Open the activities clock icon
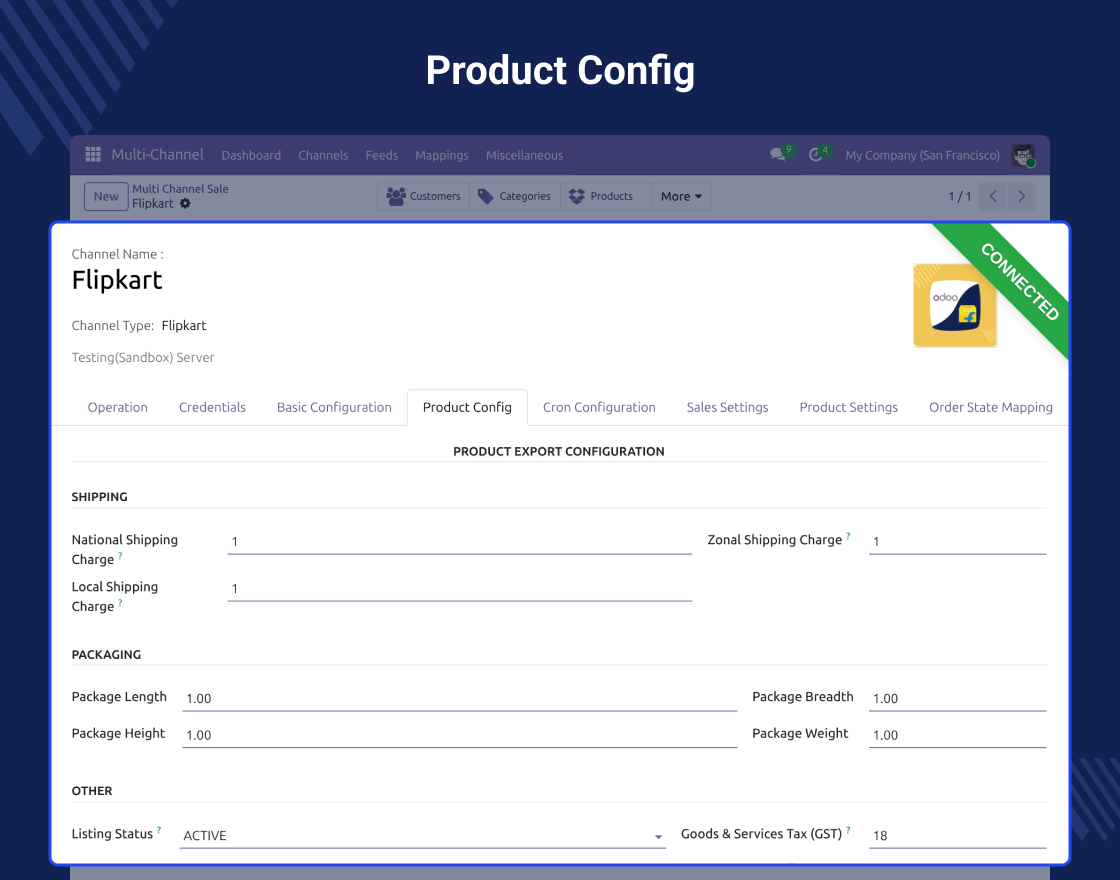Screen dimensions: 1120x880 pyautogui.click(x=816, y=154)
